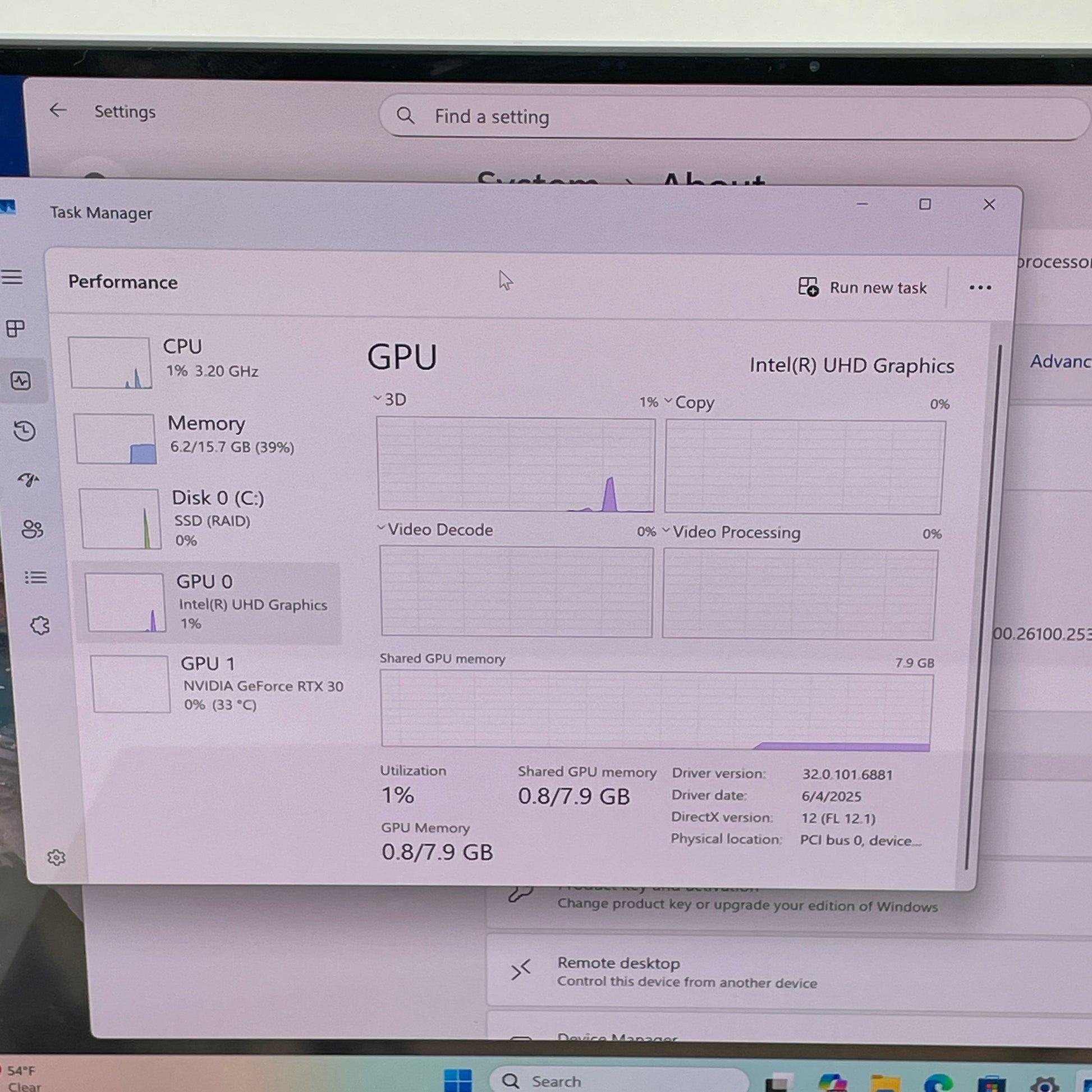
Task: Open the Video Decode engine dropdown
Action: coord(435,530)
